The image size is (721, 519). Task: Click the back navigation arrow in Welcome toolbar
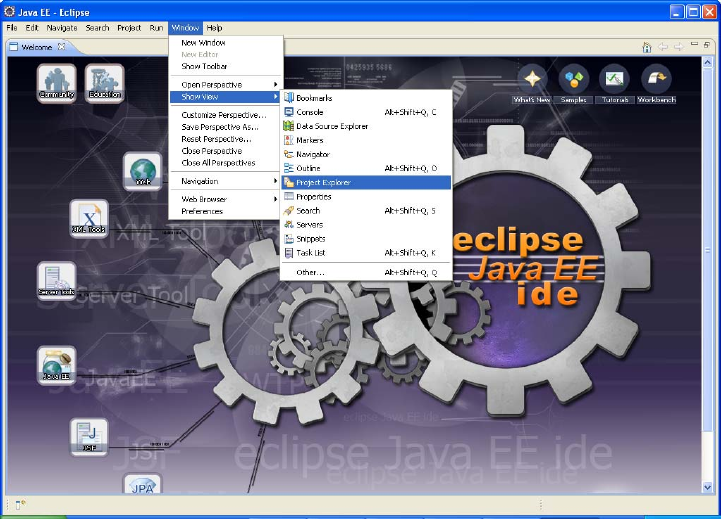663,47
